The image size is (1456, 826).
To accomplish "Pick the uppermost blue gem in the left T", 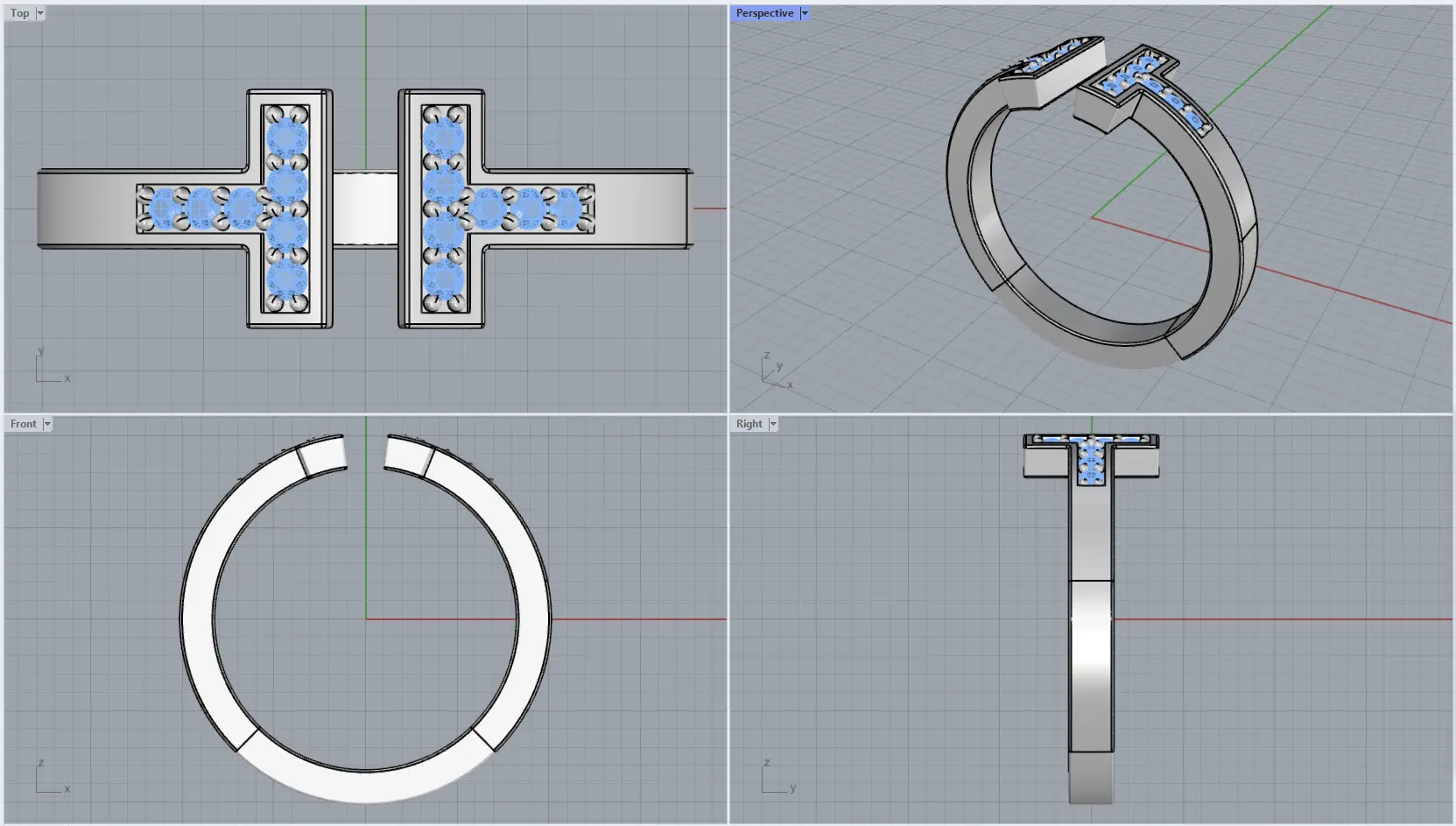I will (x=287, y=137).
